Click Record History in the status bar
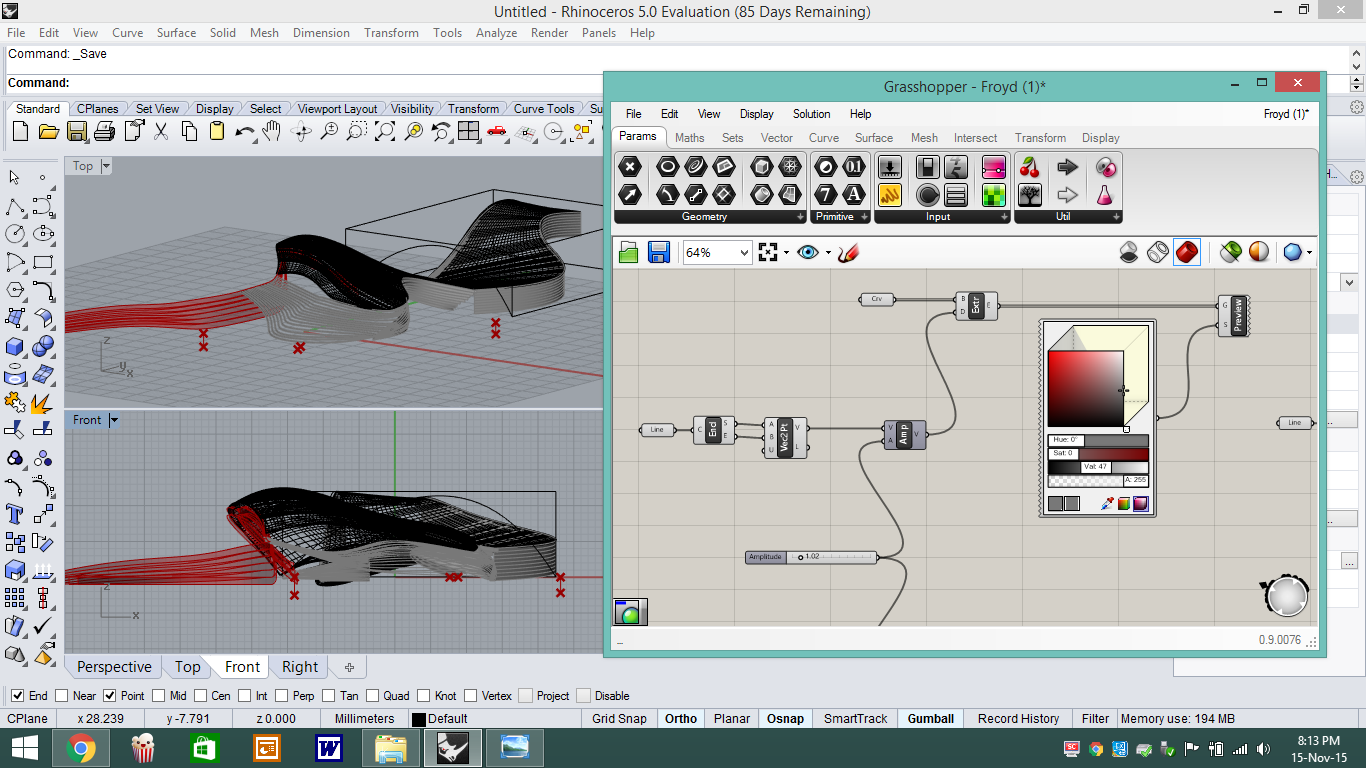 coord(1018,718)
